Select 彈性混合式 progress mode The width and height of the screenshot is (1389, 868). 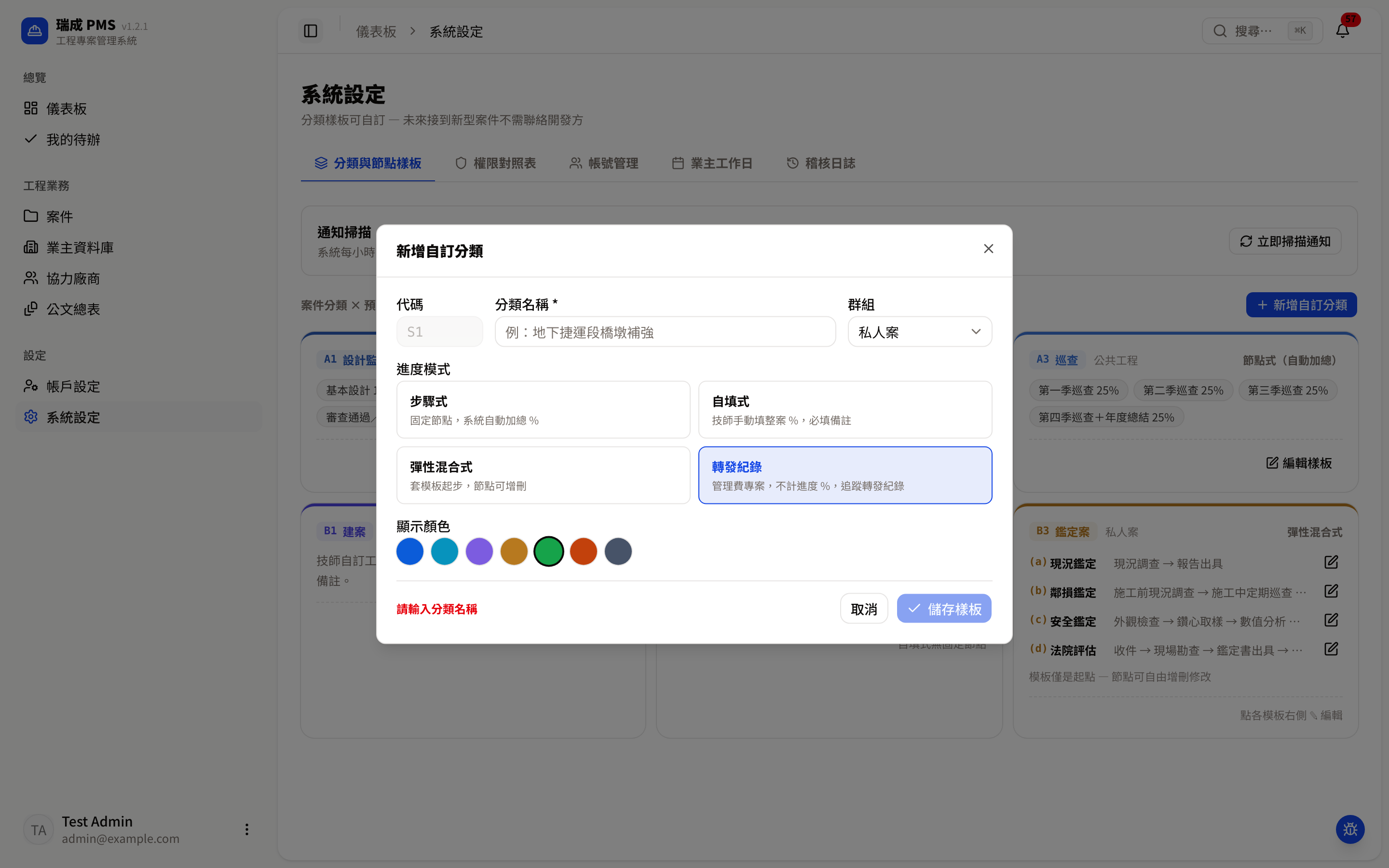click(543, 475)
